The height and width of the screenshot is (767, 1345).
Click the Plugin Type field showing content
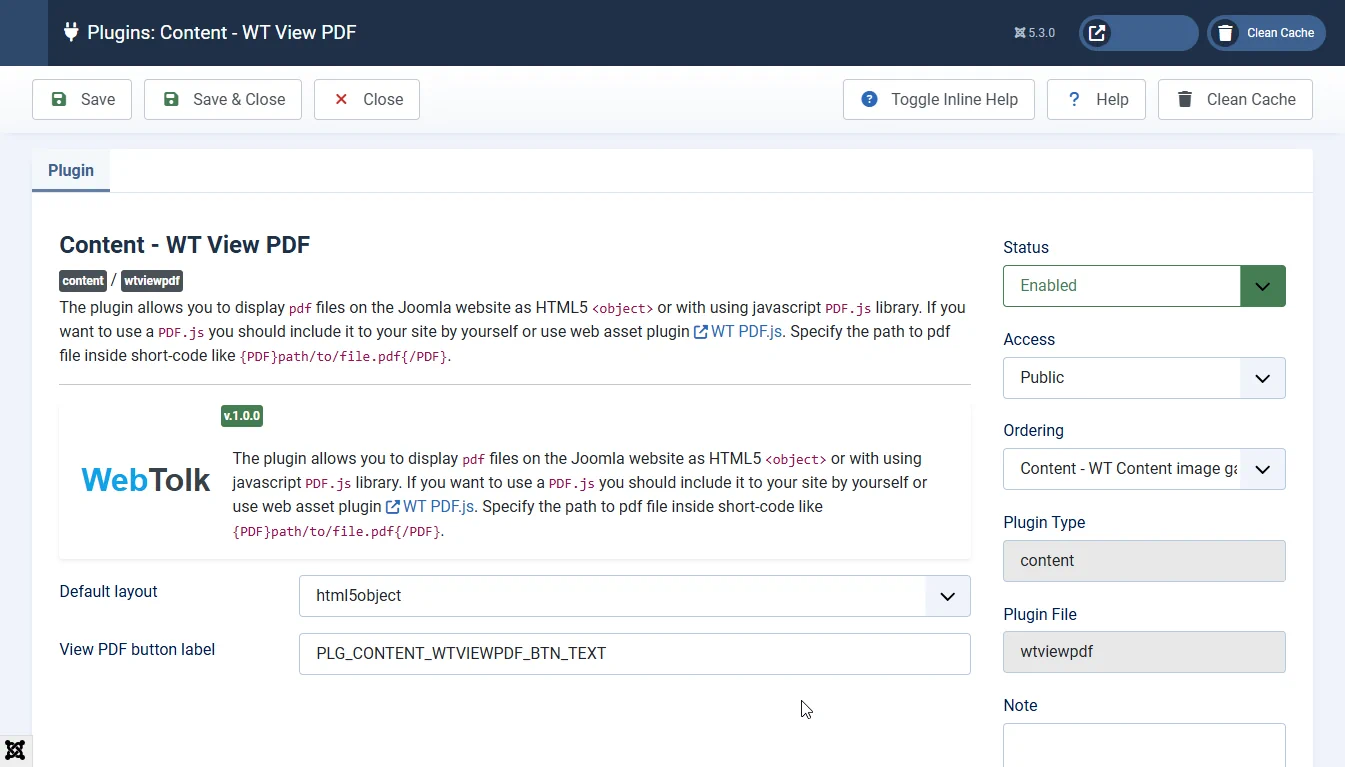1144,561
